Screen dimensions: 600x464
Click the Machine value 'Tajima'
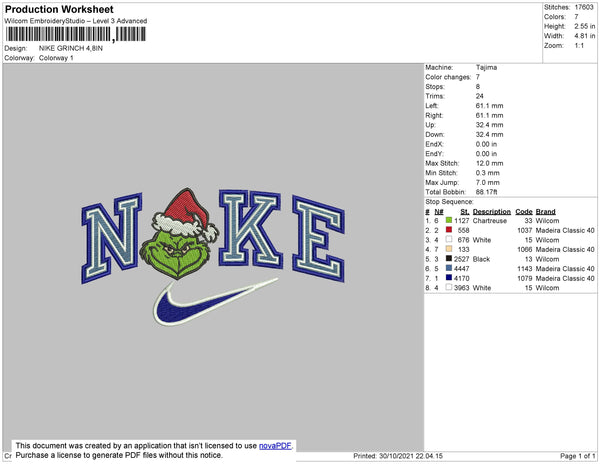tap(486, 67)
